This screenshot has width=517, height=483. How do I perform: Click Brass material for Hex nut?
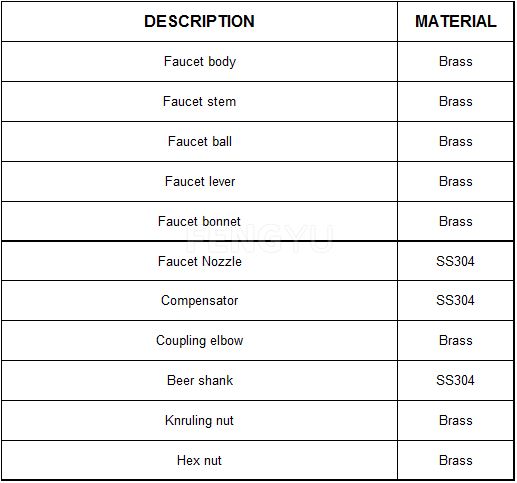click(x=456, y=461)
